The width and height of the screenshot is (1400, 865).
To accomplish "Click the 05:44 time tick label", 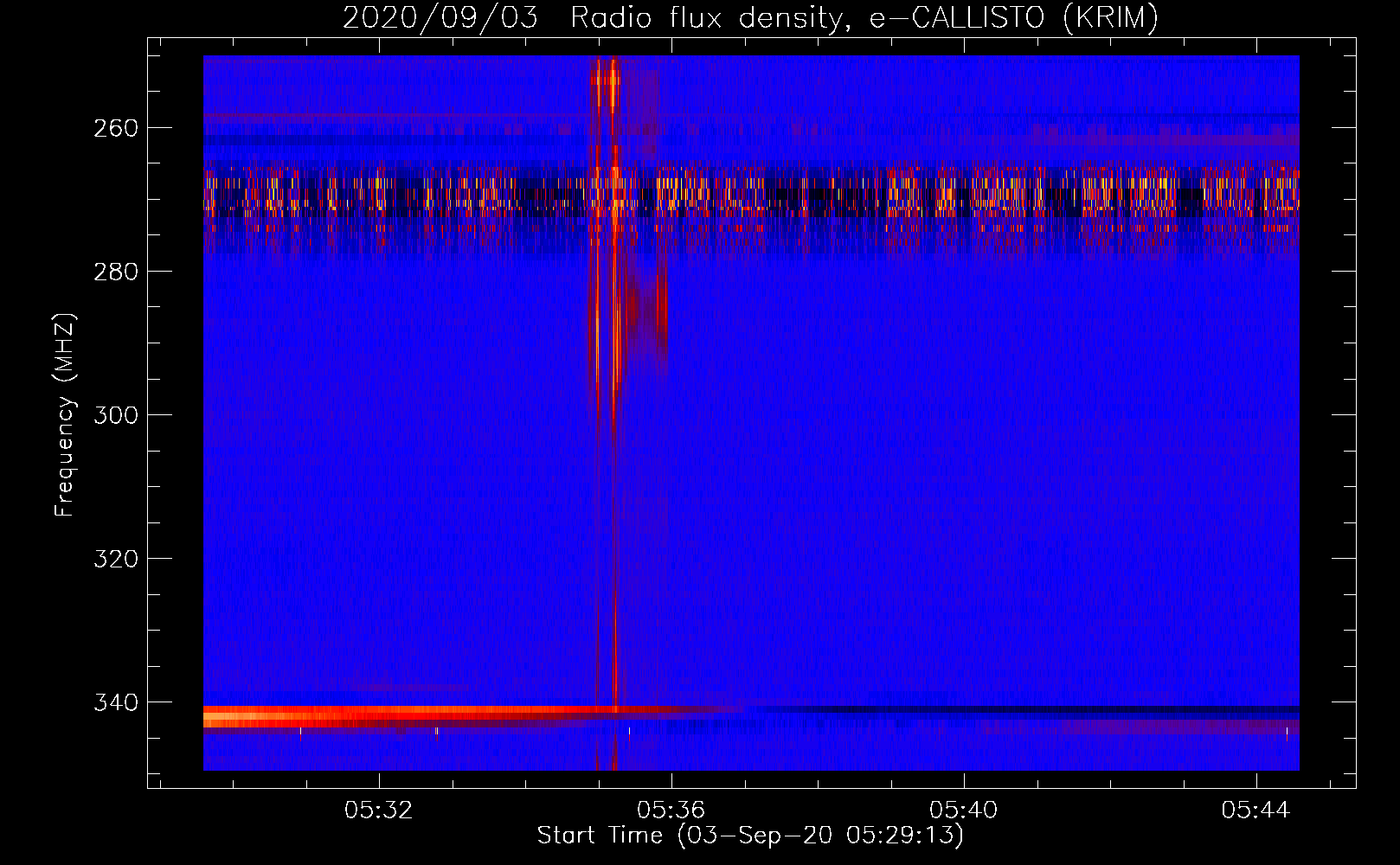I will click(1256, 811).
